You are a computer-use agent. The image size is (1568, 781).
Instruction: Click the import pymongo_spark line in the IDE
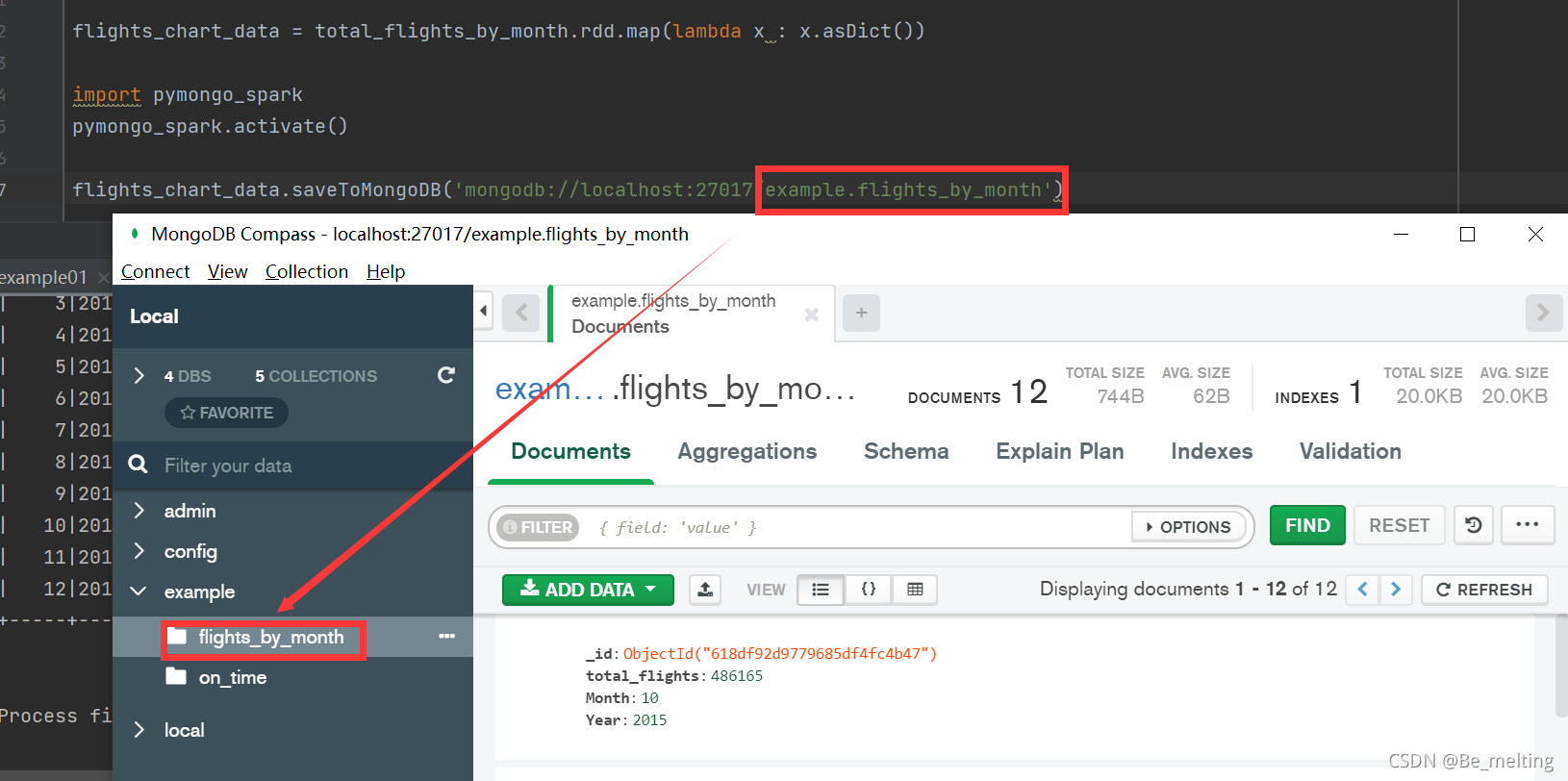188,95
